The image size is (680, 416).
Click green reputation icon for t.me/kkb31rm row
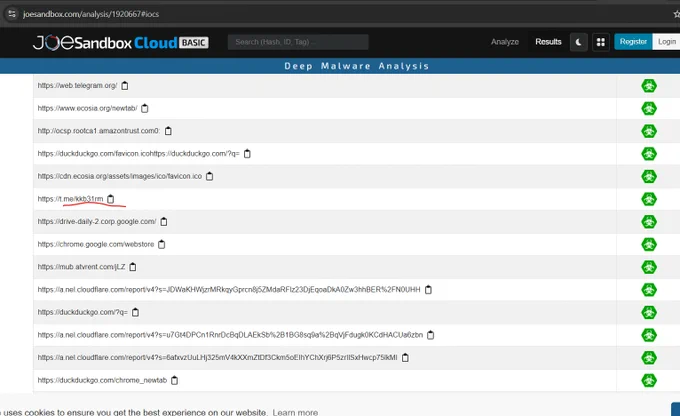(649, 199)
